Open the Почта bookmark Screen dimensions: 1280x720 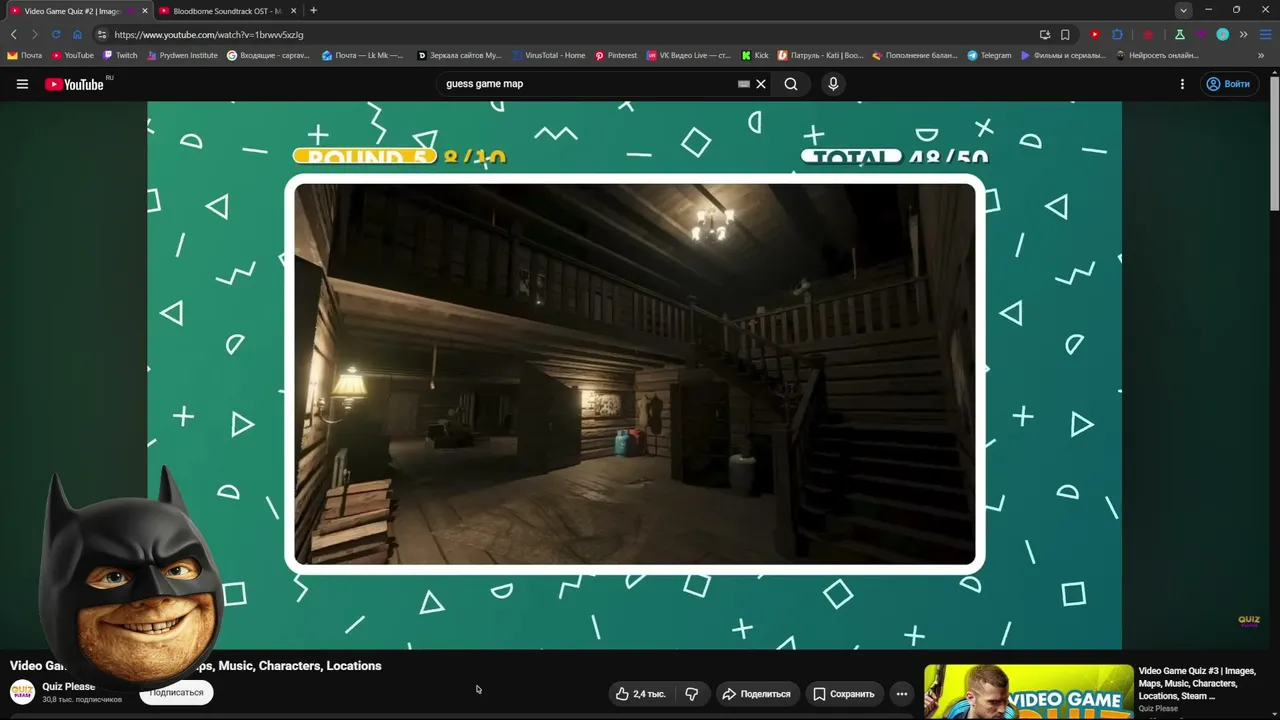25,56
